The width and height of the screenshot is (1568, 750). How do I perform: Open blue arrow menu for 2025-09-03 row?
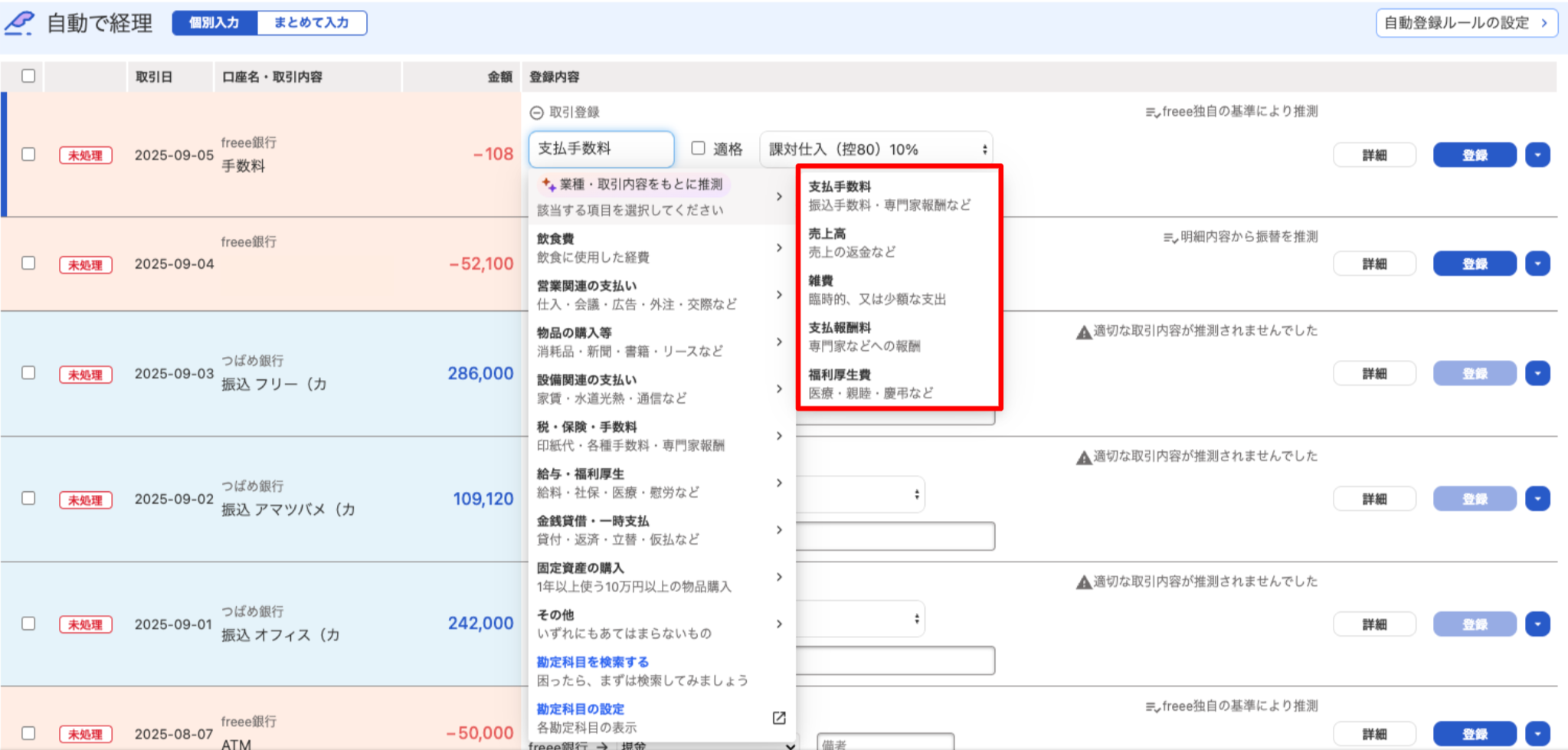[1537, 373]
